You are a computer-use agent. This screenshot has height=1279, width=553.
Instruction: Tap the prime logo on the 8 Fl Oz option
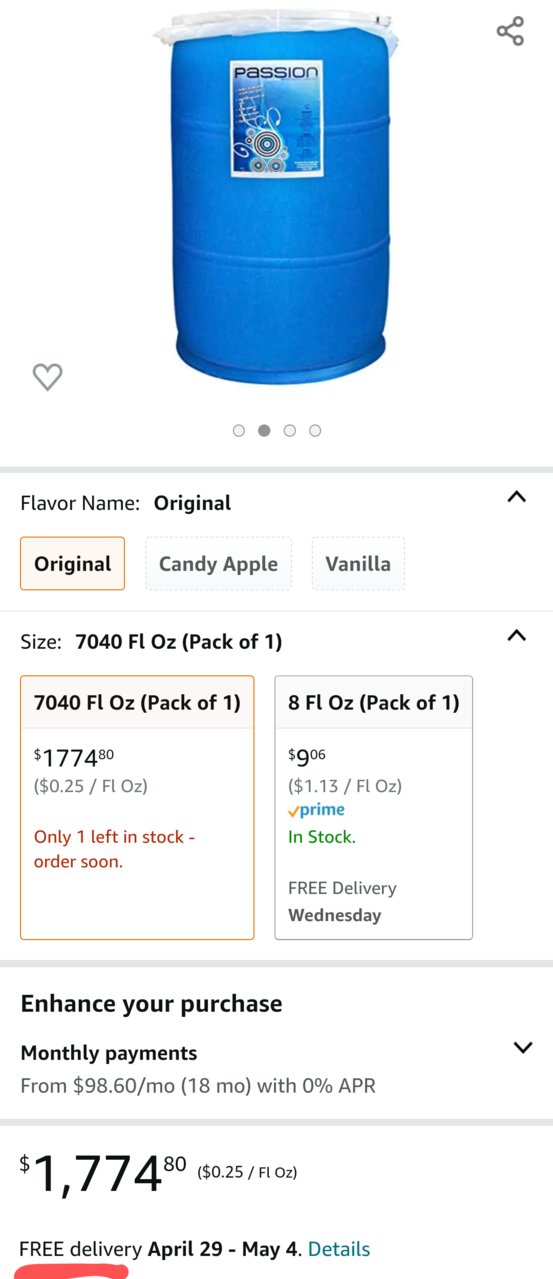pos(316,810)
